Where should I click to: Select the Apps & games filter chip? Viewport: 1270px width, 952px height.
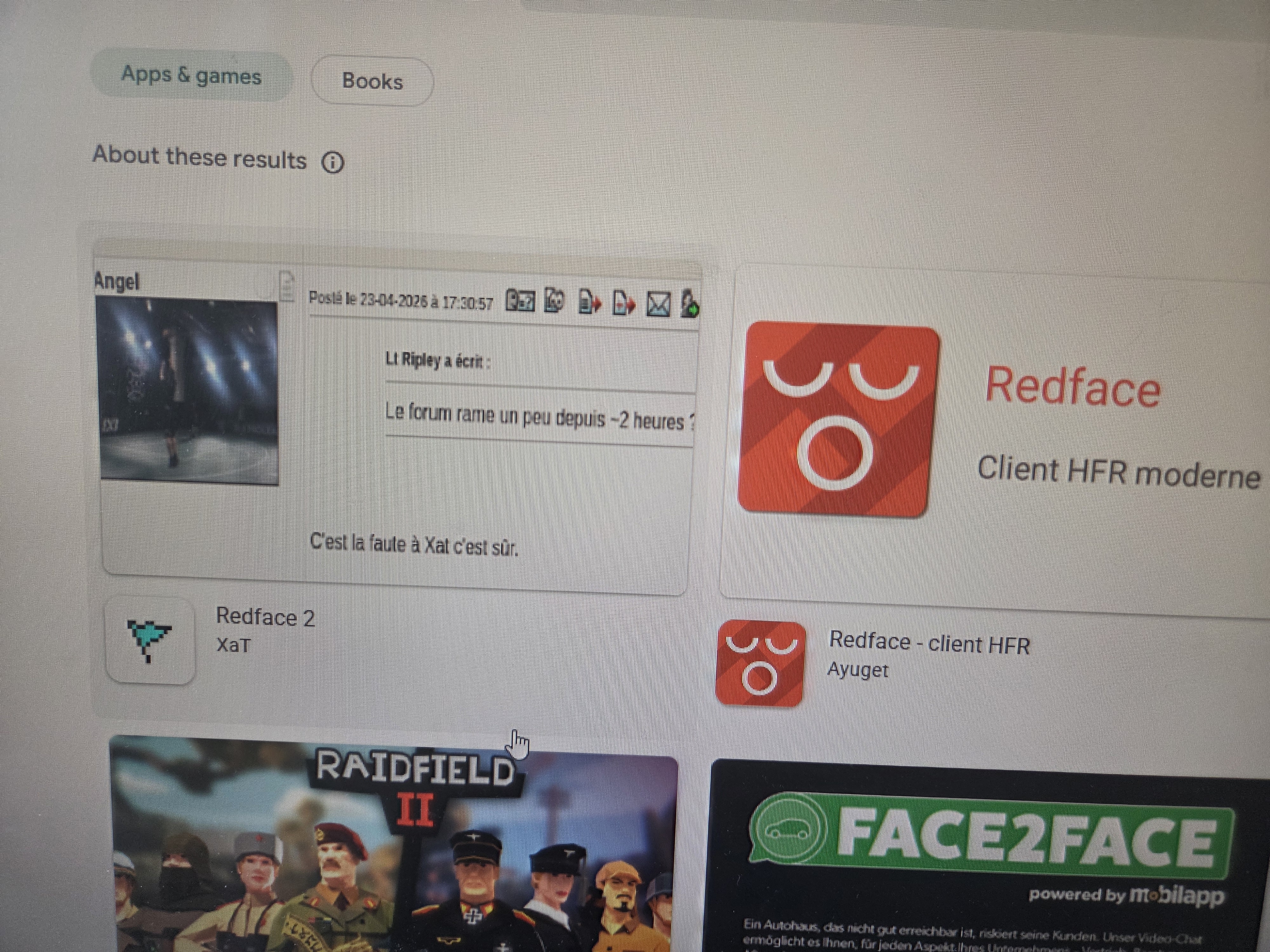tap(191, 76)
